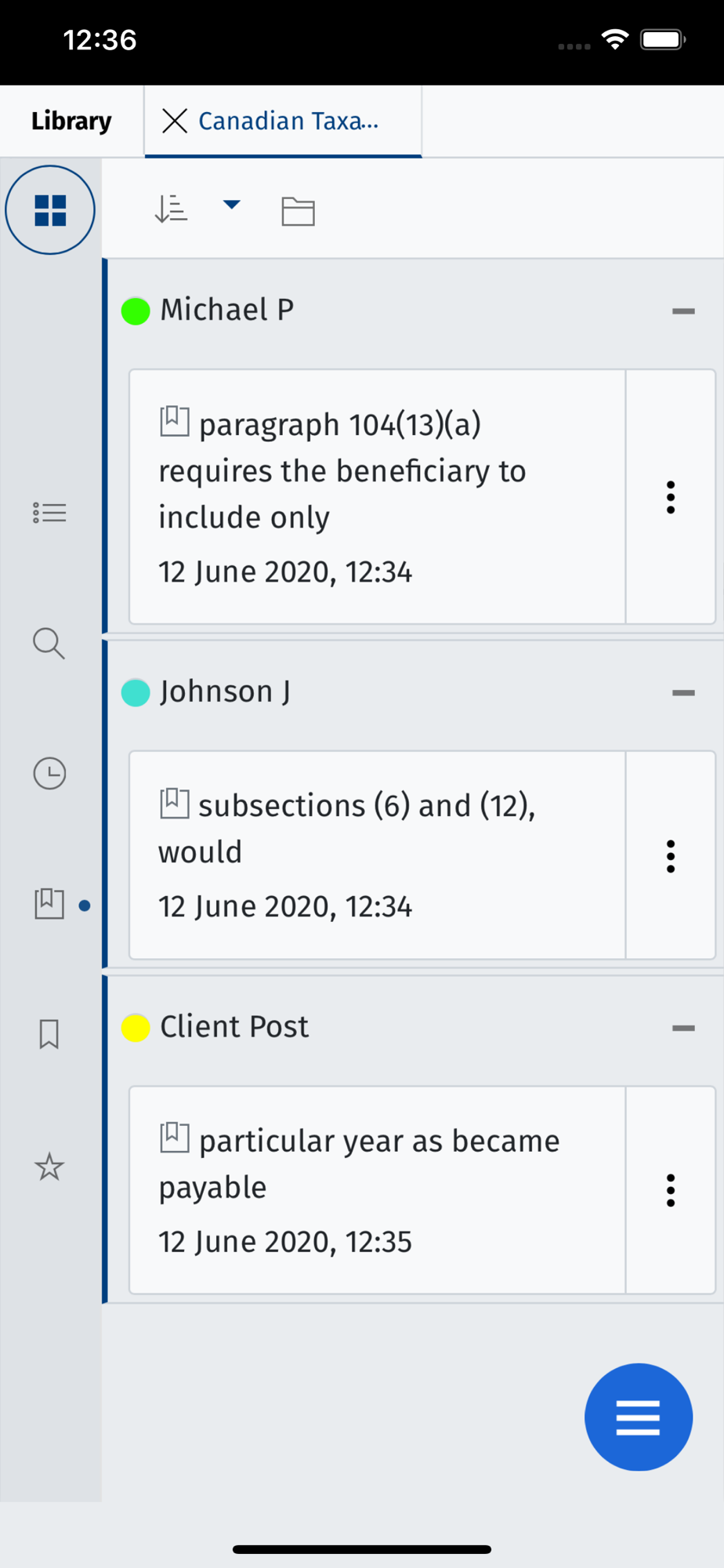
Task: Open options for subsections (6) and (12) note
Action: tap(671, 856)
